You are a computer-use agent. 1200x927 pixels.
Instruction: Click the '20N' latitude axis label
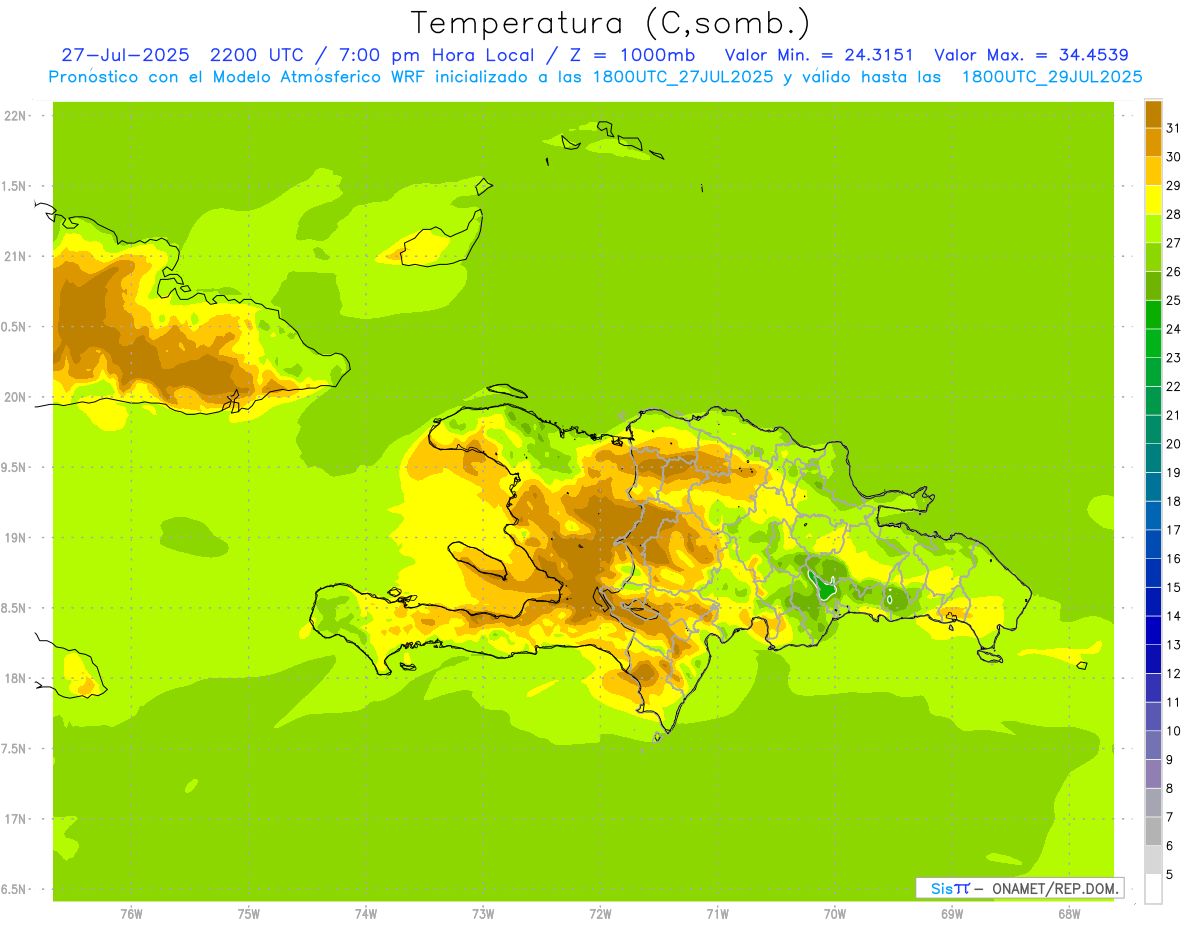pos(14,397)
